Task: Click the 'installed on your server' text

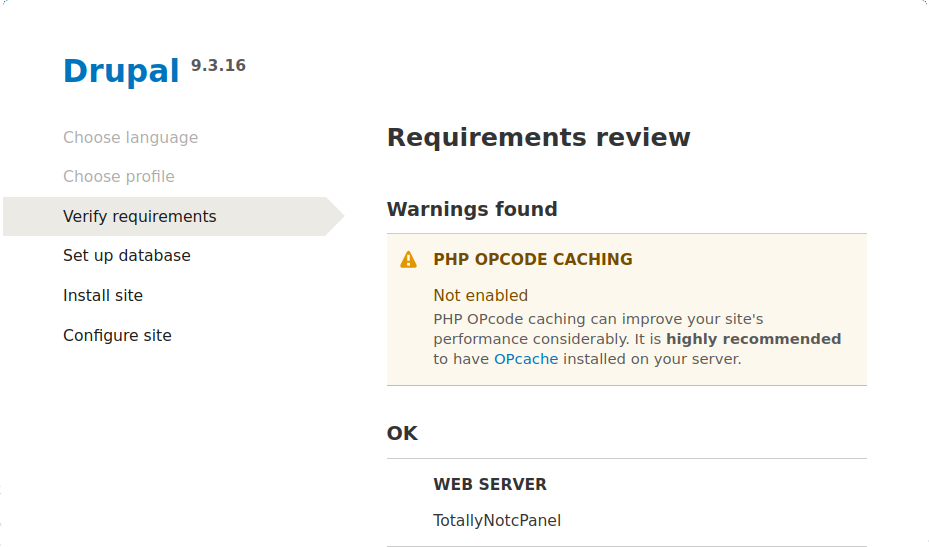Action: pyautogui.click(x=652, y=359)
